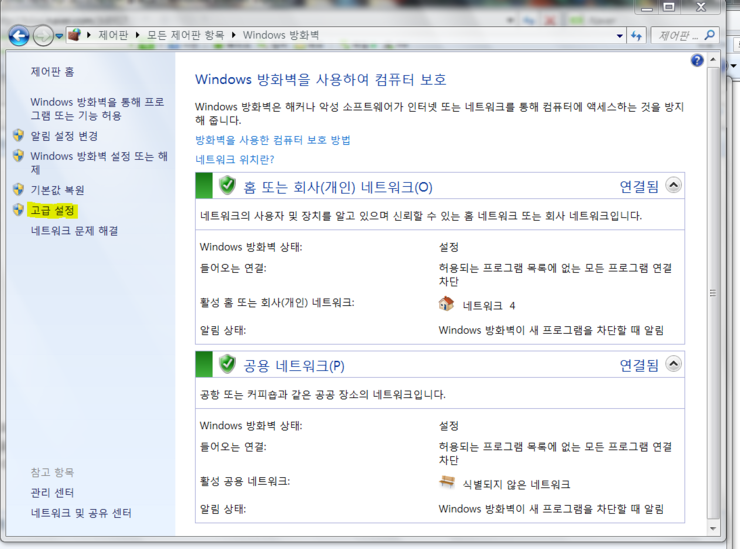
Task: Click shield icon beside 알림 설정 변경
Action: pyautogui.click(x=18, y=135)
